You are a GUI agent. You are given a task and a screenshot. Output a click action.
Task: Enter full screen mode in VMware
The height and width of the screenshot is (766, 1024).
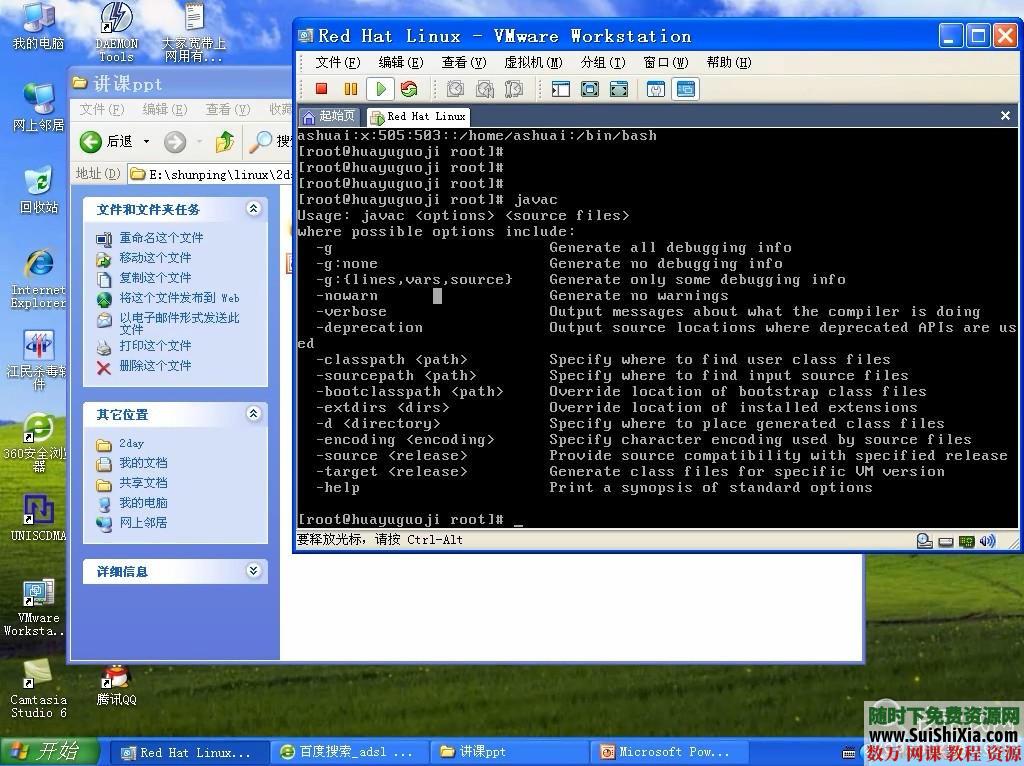589,89
